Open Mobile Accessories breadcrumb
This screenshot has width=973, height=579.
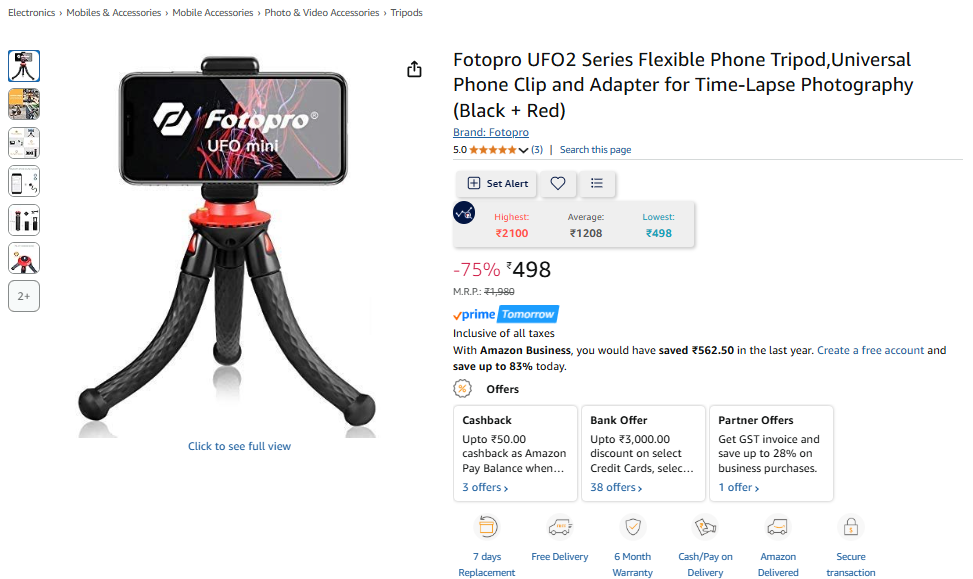coord(213,12)
